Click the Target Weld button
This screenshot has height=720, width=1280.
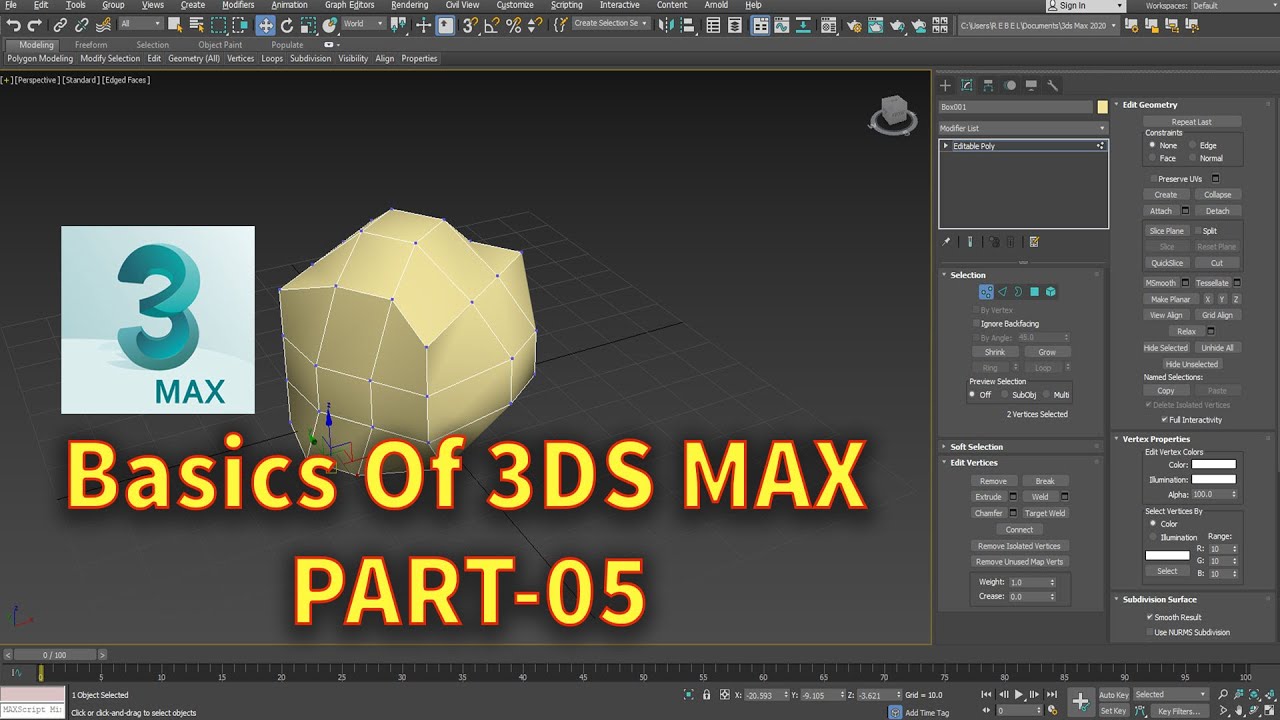coord(1045,513)
